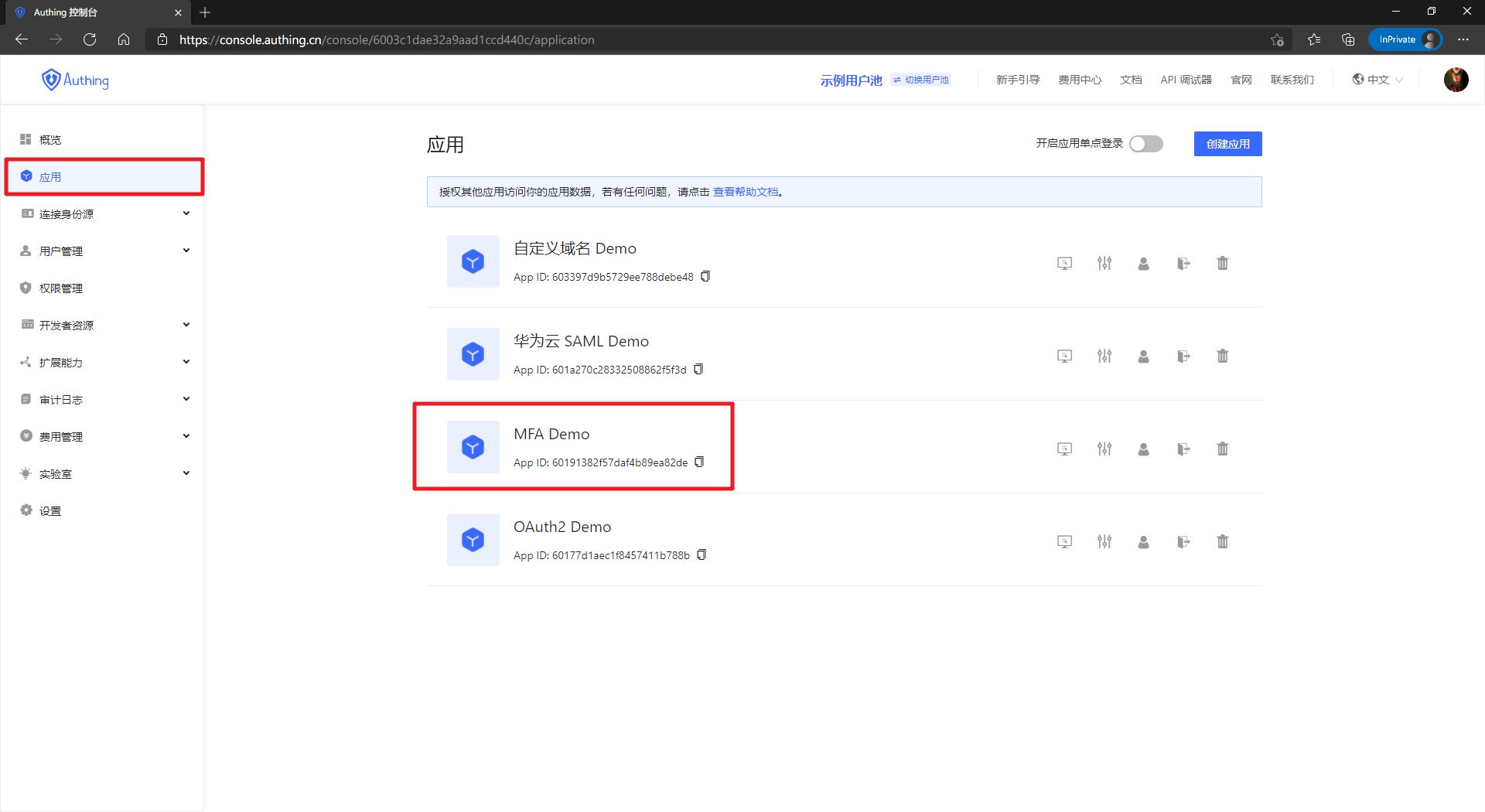Click the user icon for 华为云 SAML Demo
This screenshot has height=812, width=1485.
pyautogui.click(x=1144, y=357)
